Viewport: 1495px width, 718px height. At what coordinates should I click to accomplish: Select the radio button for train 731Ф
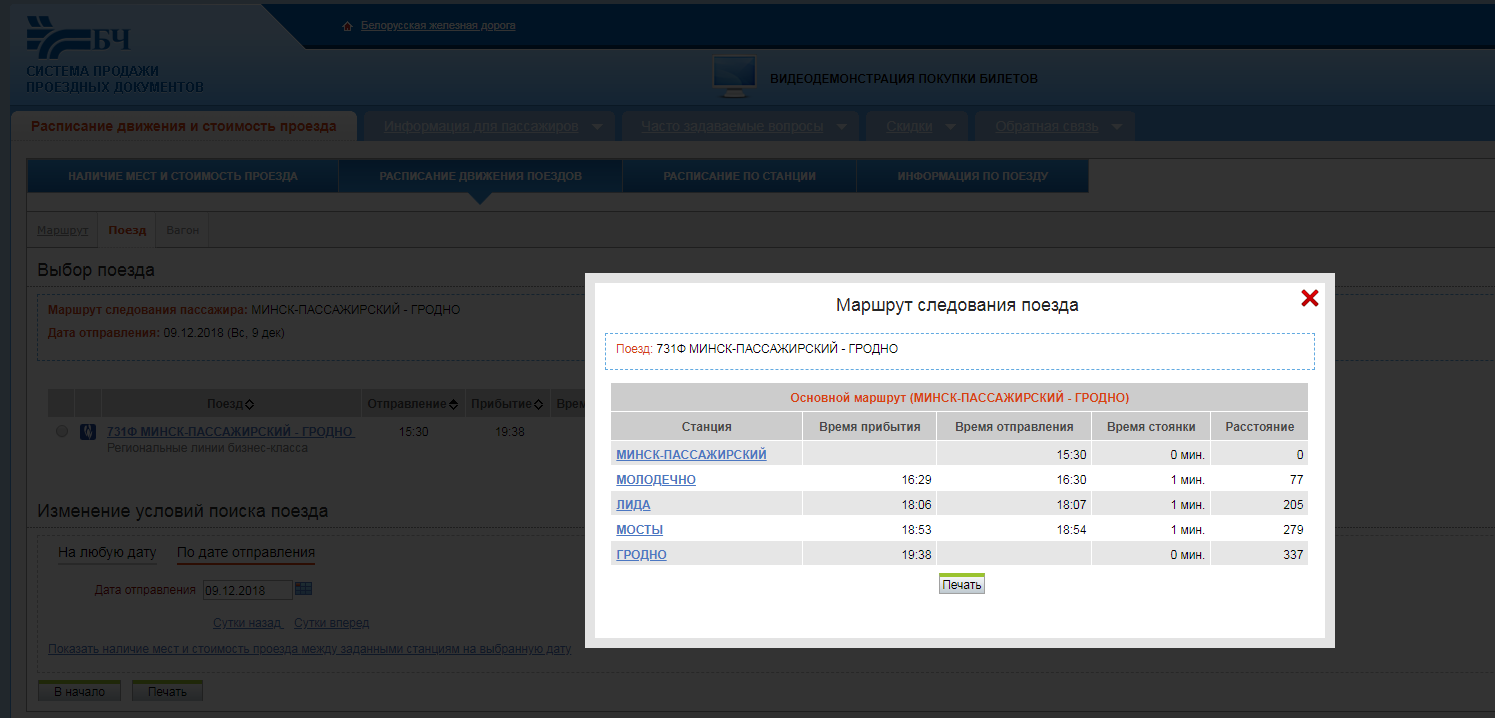pyautogui.click(x=62, y=432)
